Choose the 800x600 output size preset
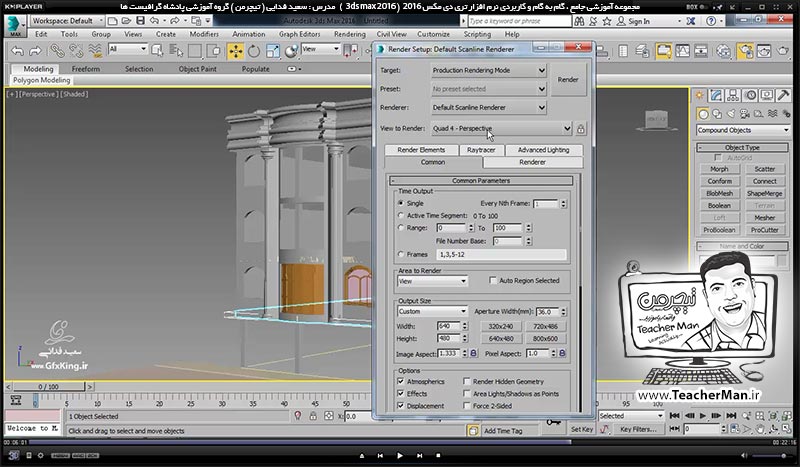This screenshot has width=800, height=467. 545,338
